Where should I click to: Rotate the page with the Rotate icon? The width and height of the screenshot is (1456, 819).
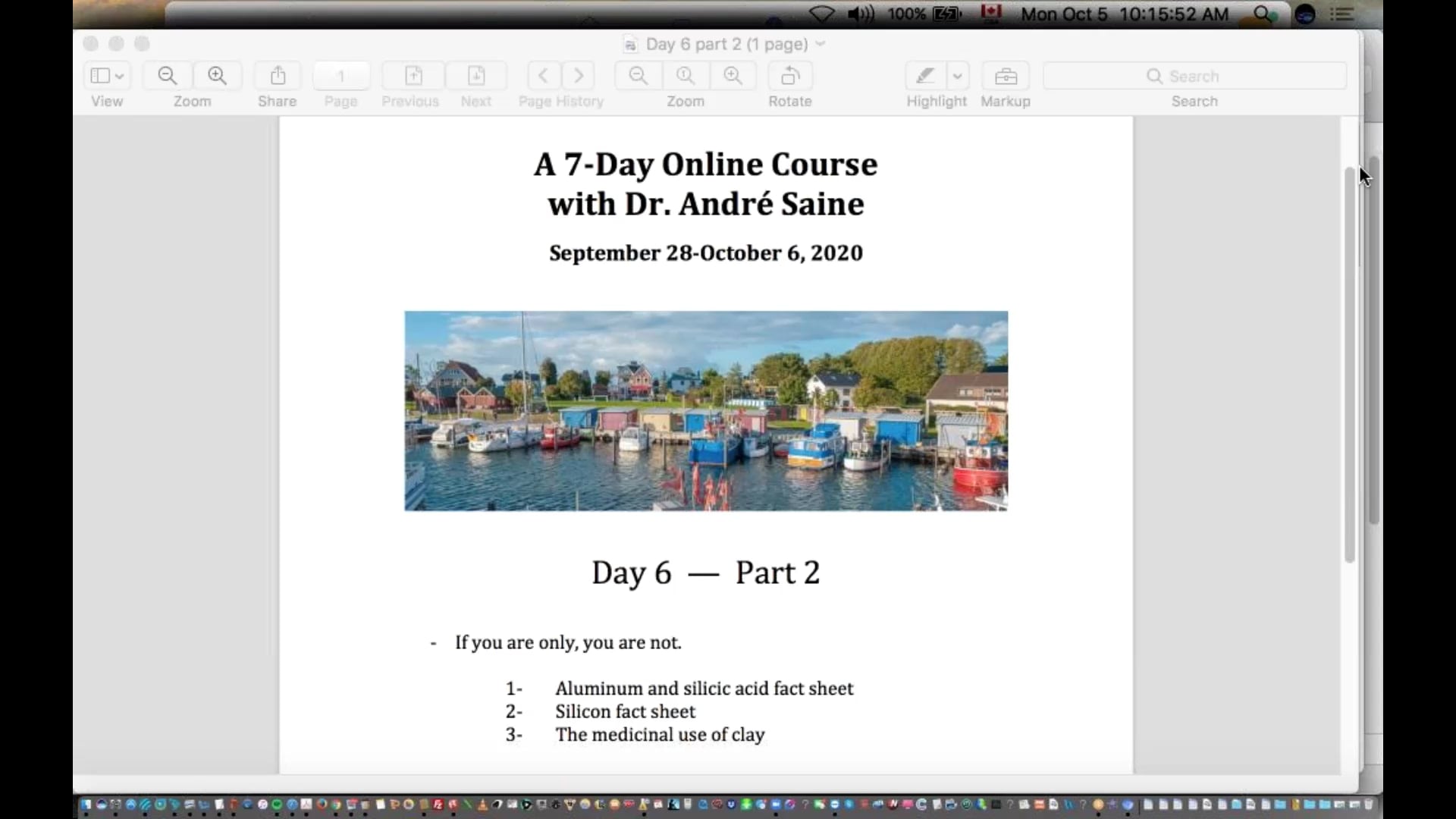pos(789,75)
